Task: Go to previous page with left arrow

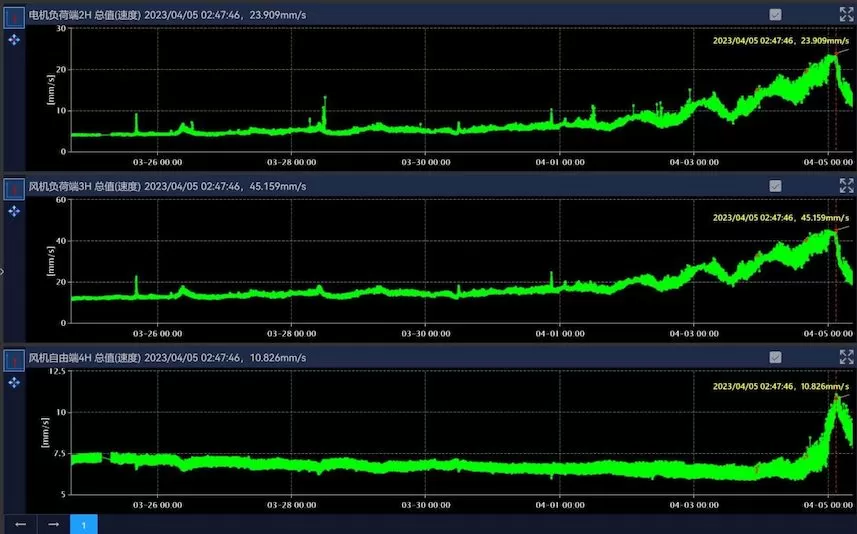Action: pyautogui.click(x=19, y=524)
